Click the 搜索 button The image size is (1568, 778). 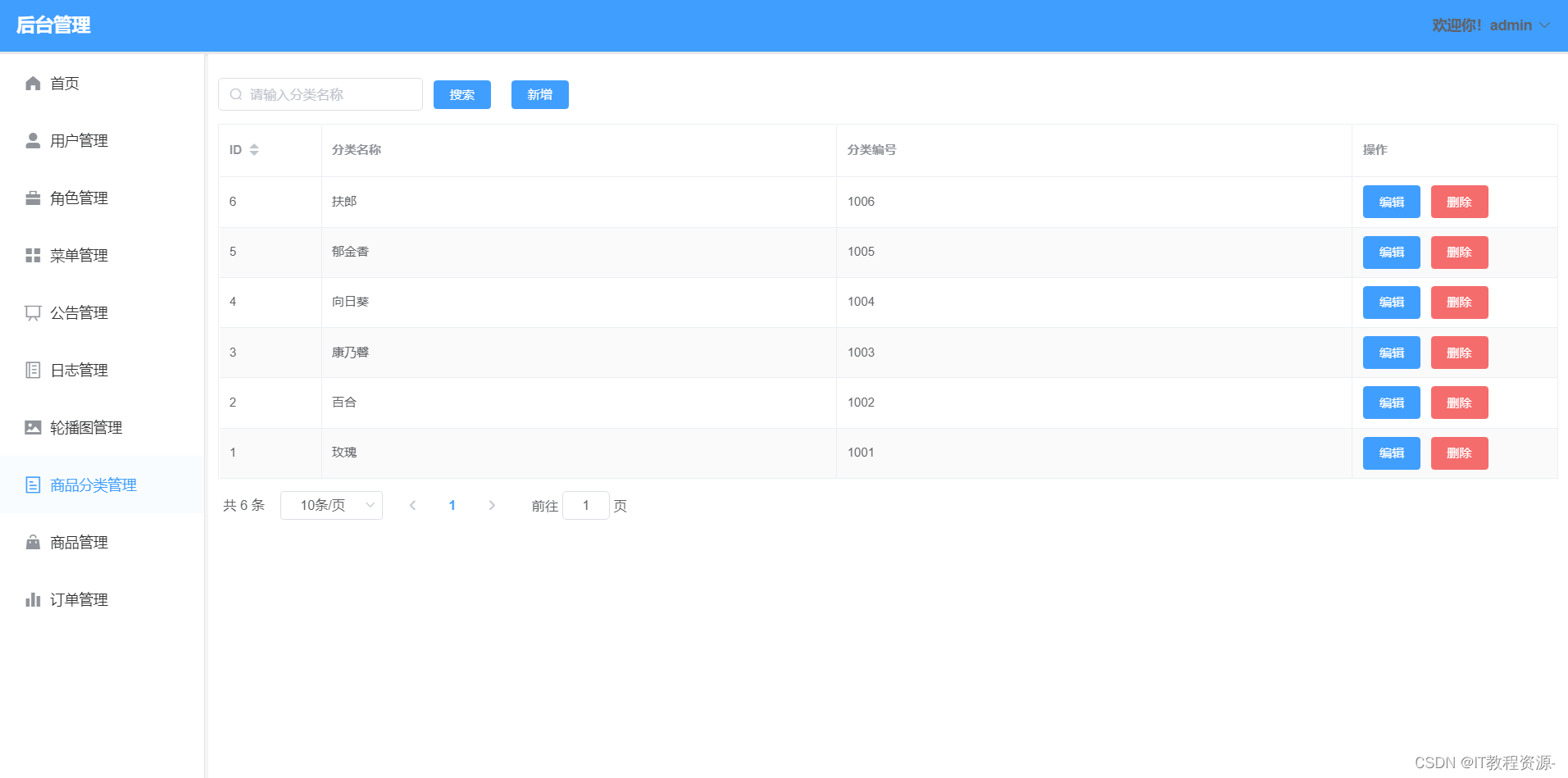tap(462, 94)
